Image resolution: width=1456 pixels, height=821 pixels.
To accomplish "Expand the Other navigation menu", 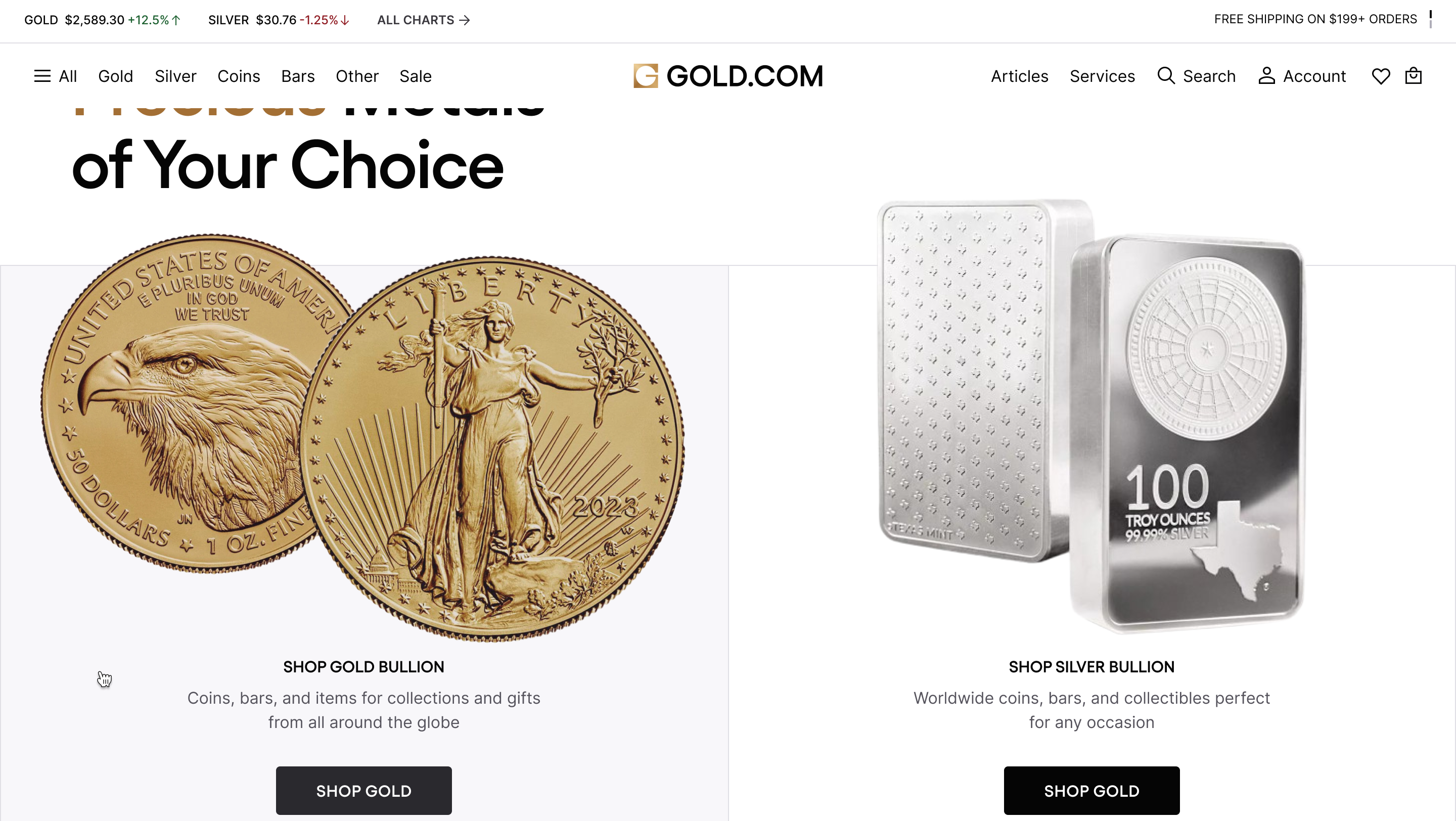I will point(356,76).
